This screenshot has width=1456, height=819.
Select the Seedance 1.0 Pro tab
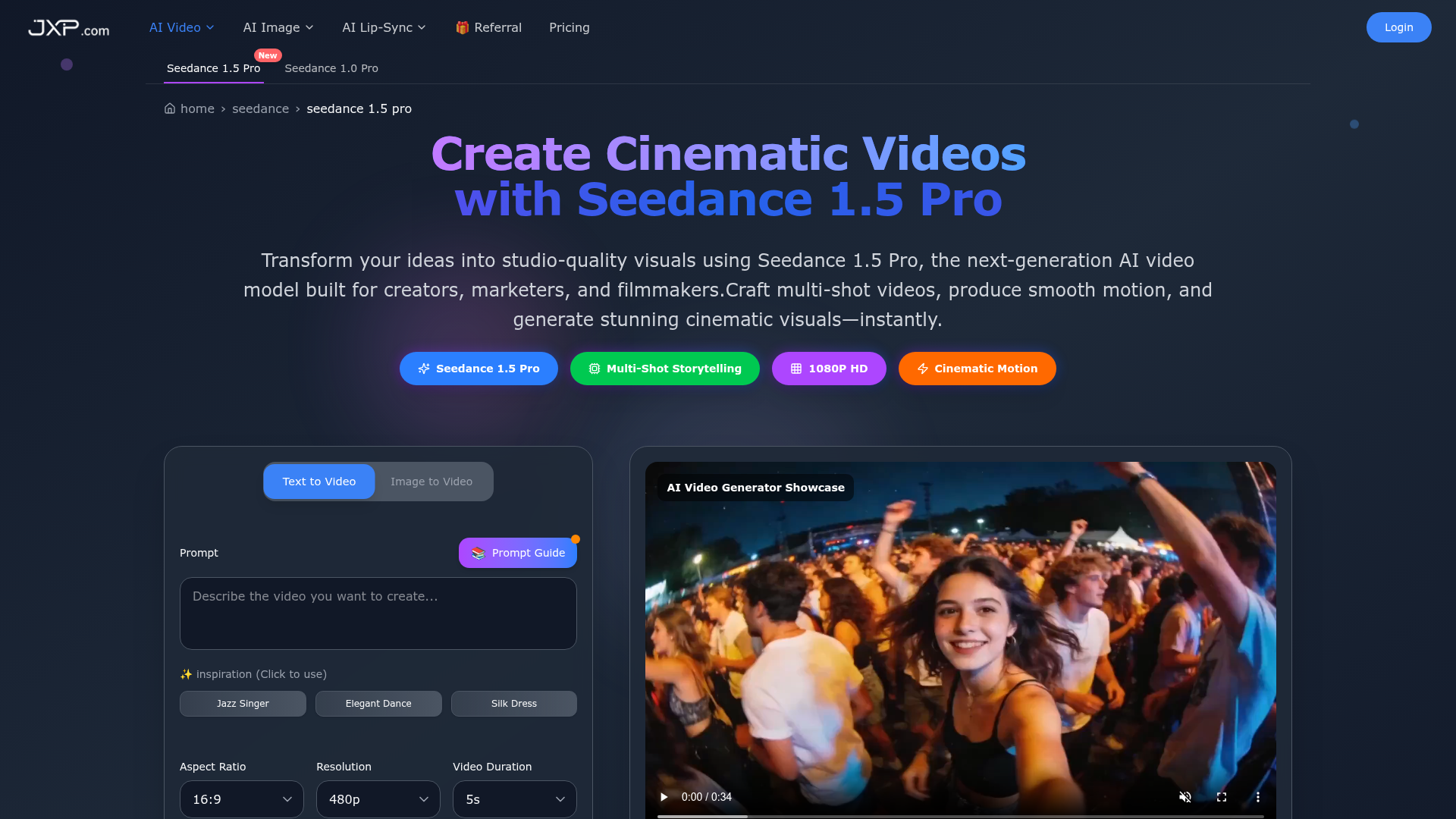[331, 68]
